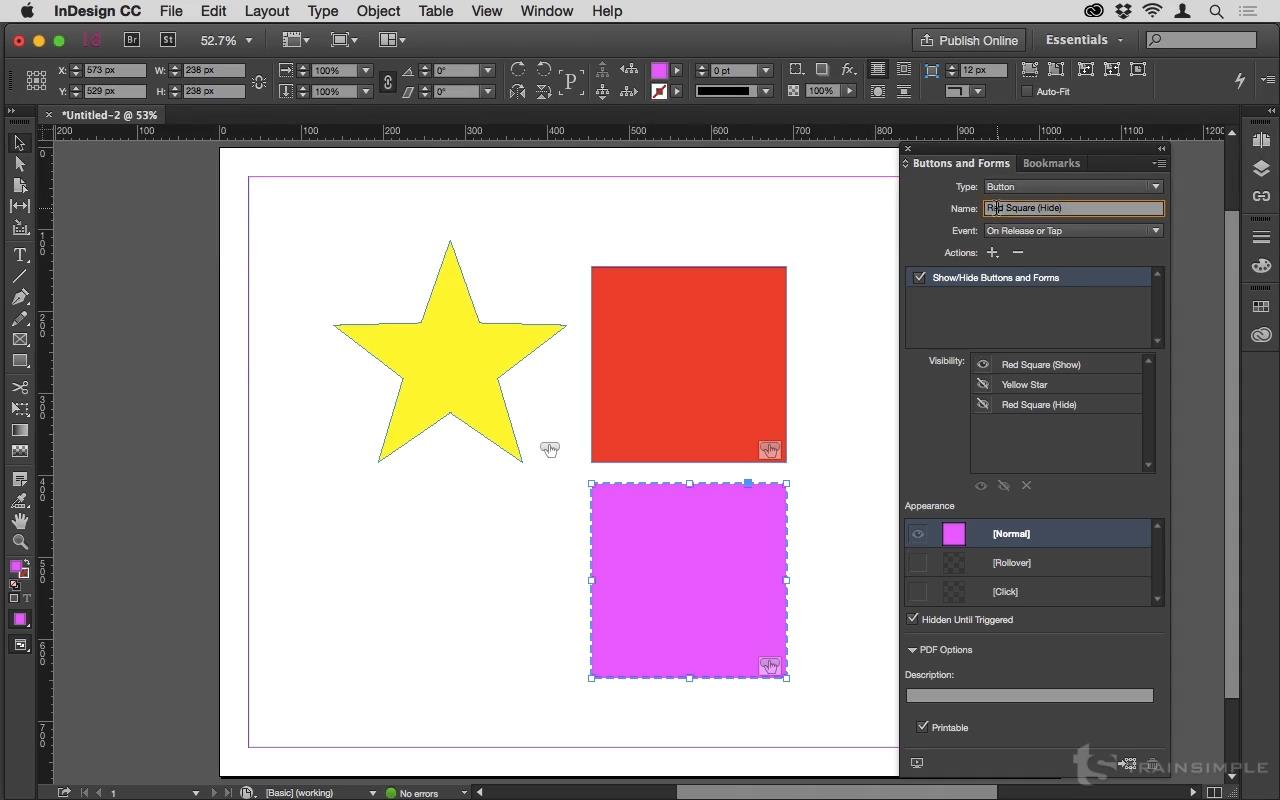
Task: Open the [Basic] (working) preflight profile dropdown
Action: pos(372,793)
